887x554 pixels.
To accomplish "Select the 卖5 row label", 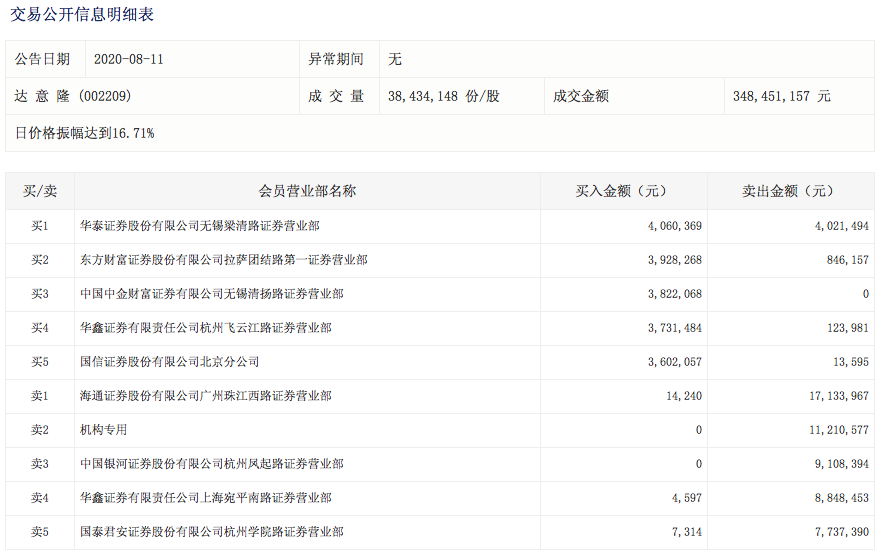I will coord(40,532).
